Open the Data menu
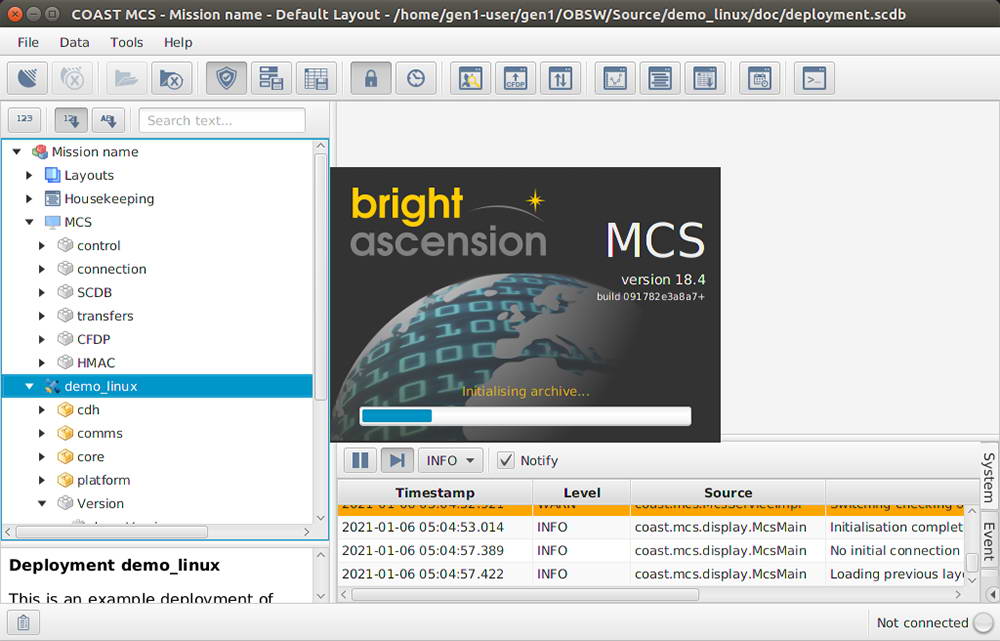Image resolution: width=1000 pixels, height=641 pixels. tap(74, 42)
